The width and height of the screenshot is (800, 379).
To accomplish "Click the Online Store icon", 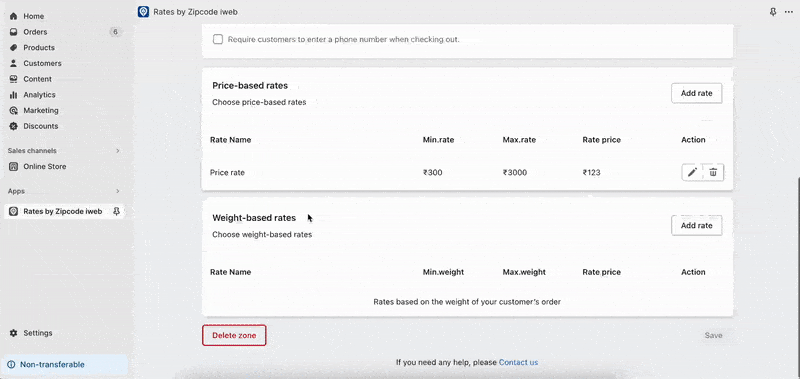I will tap(14, 166).
